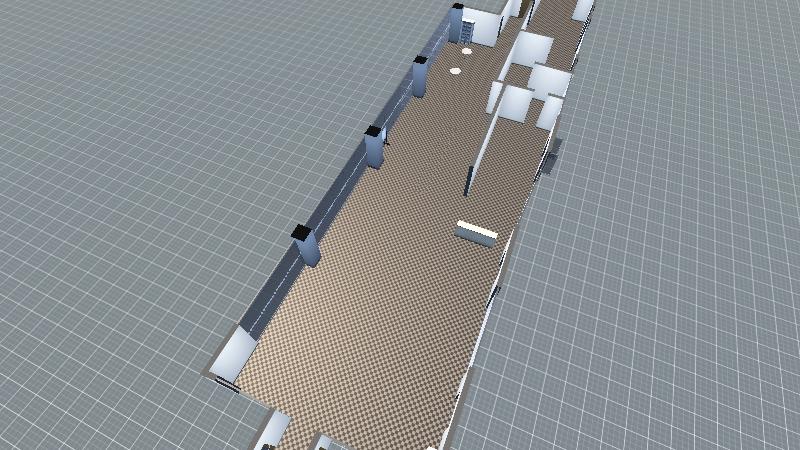
Task: Select the larger white circular spot on the floor
Action: pyautogui.click(x=456, y=71)
